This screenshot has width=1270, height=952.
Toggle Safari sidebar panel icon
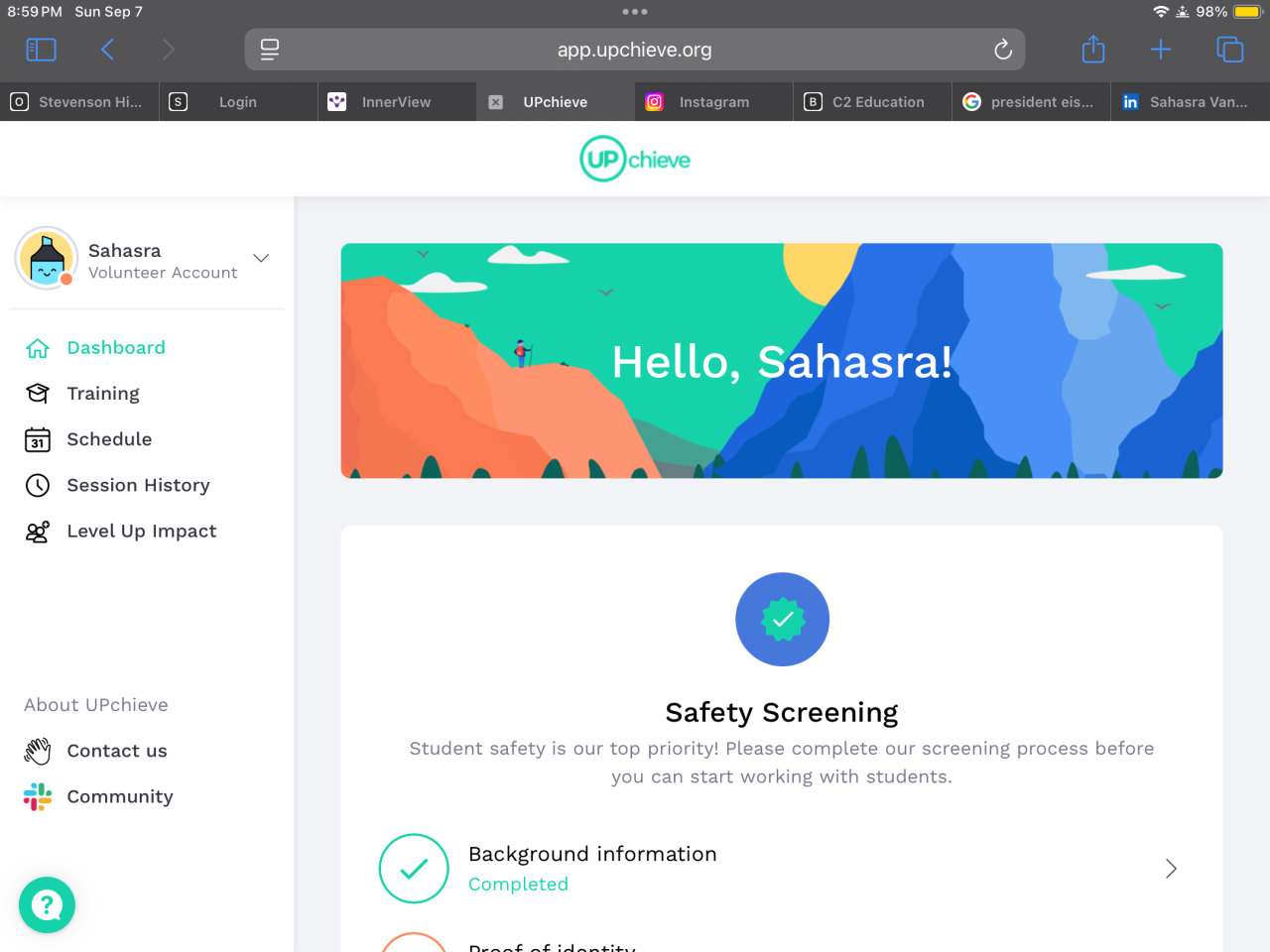[x=41, y=50]
